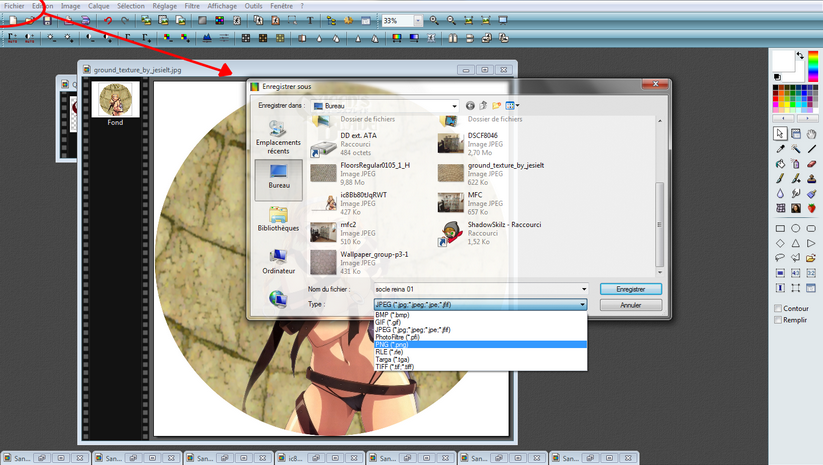Screen dimensions: 823x465
Task: Open the Réglage menu
Action: tap(165, 6)
